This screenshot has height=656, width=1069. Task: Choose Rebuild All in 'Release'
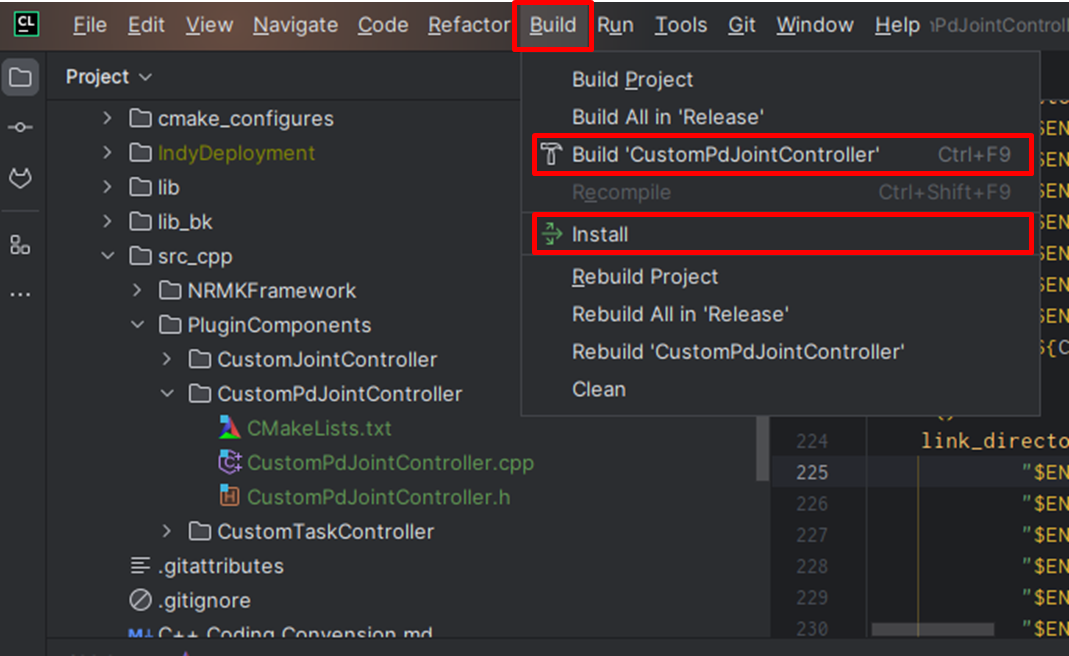click(x=781, y=314)
